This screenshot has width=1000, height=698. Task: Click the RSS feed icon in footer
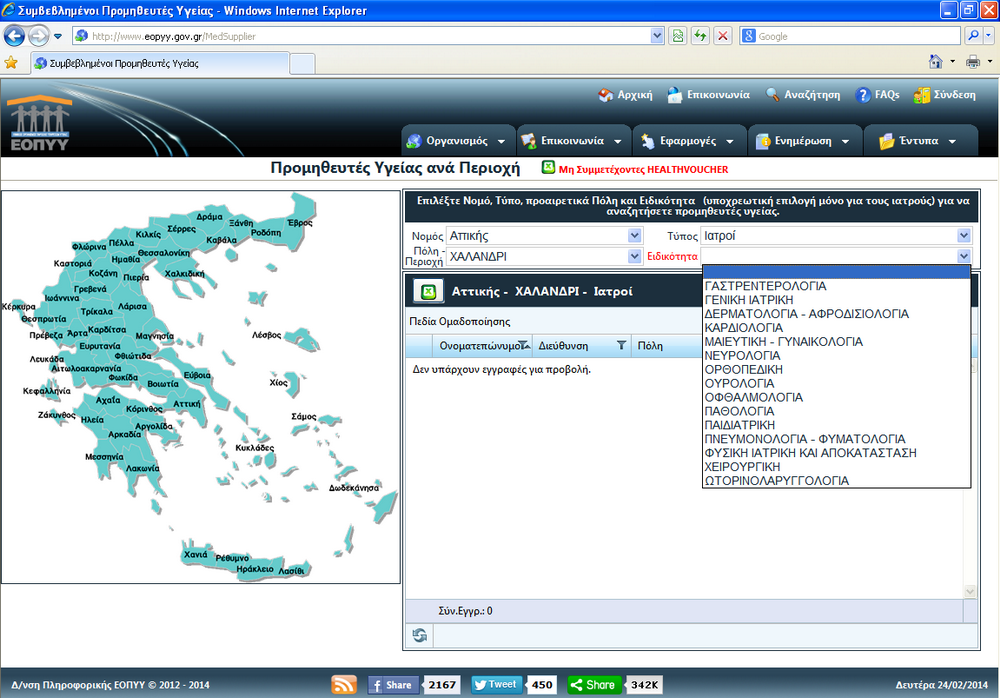(344, 685)
